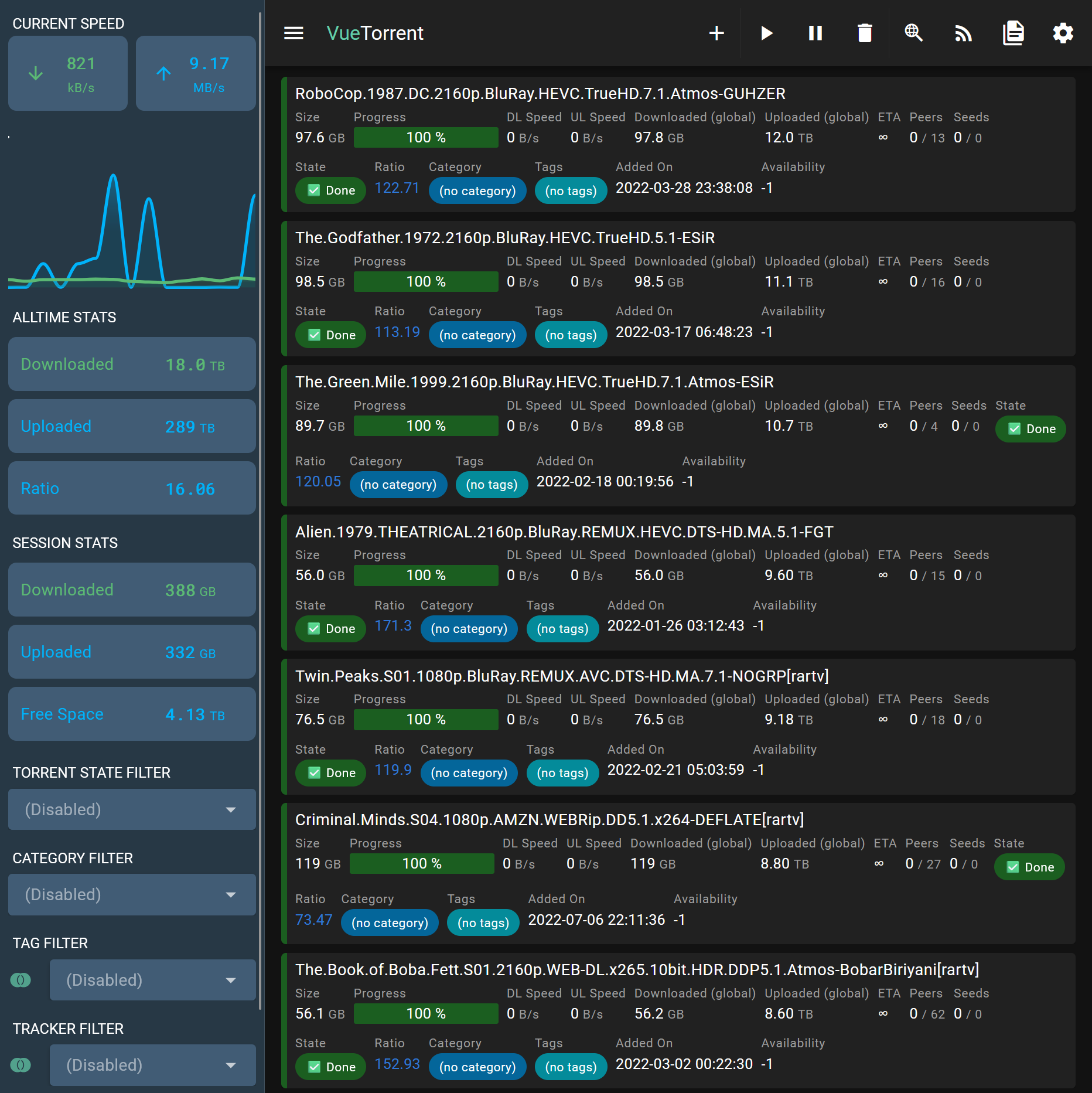Viewport: 1092px width, 1093px height.
Task: Click the speed graph in sidebar
Action: point(132,231)
